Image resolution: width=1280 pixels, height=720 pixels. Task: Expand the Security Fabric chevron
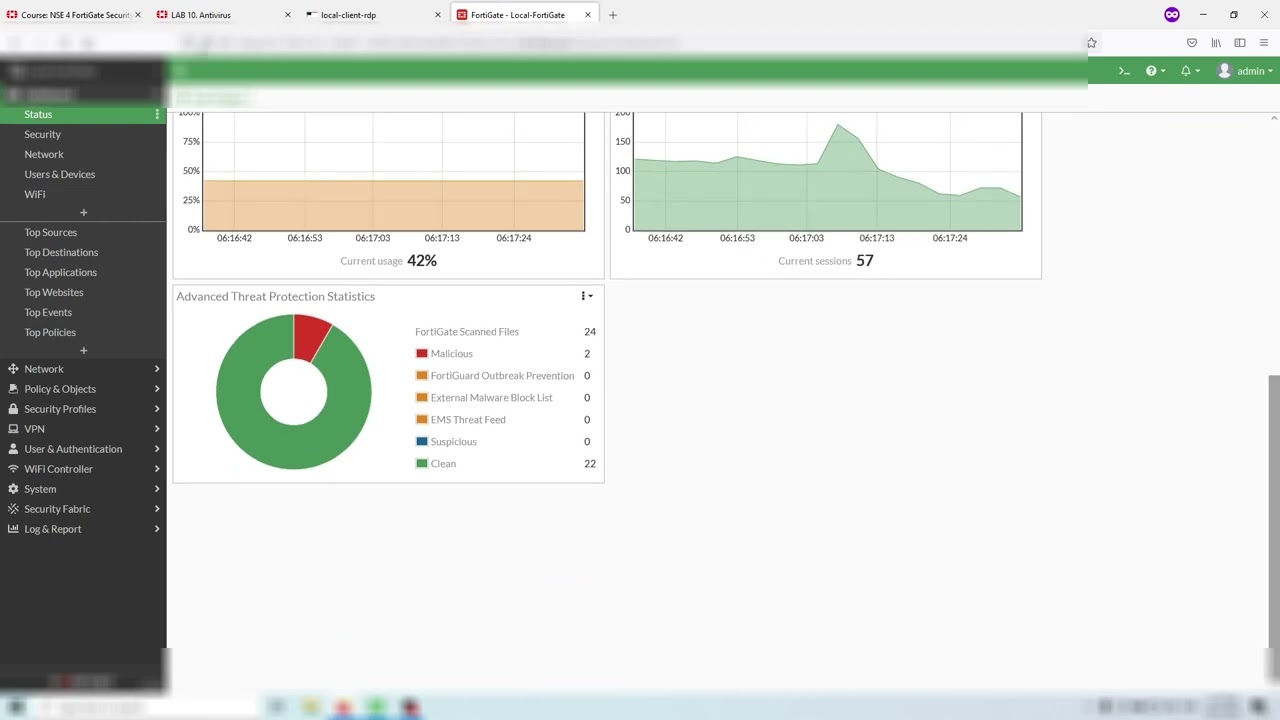pos(157,509)
